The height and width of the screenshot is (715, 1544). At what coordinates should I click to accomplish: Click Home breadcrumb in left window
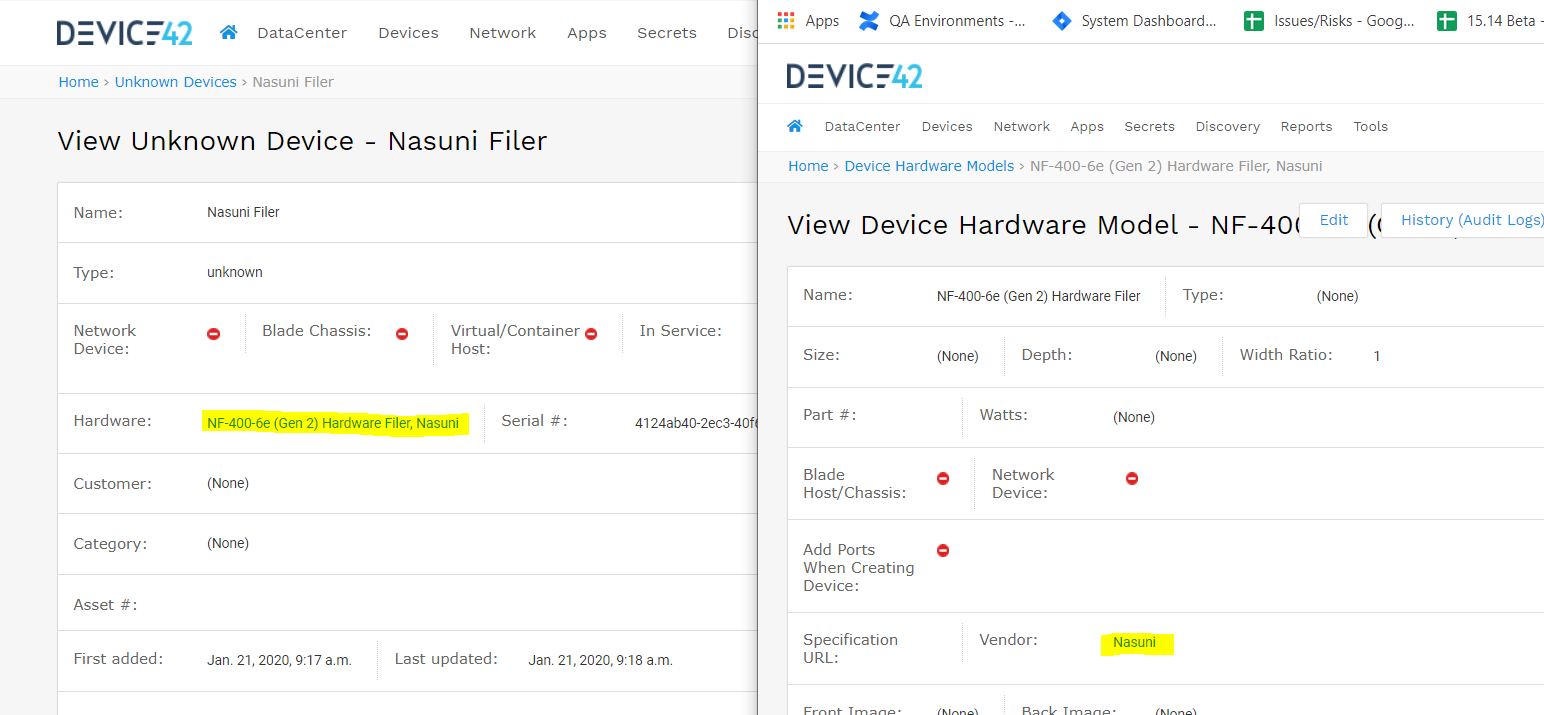coord(79,82)
